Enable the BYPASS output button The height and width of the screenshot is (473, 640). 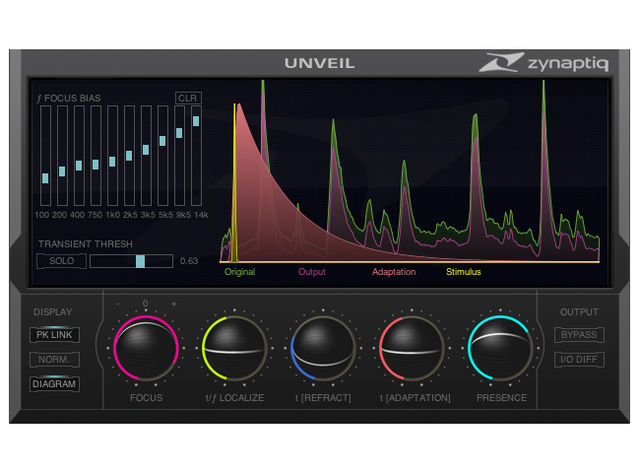click(579, 335)
